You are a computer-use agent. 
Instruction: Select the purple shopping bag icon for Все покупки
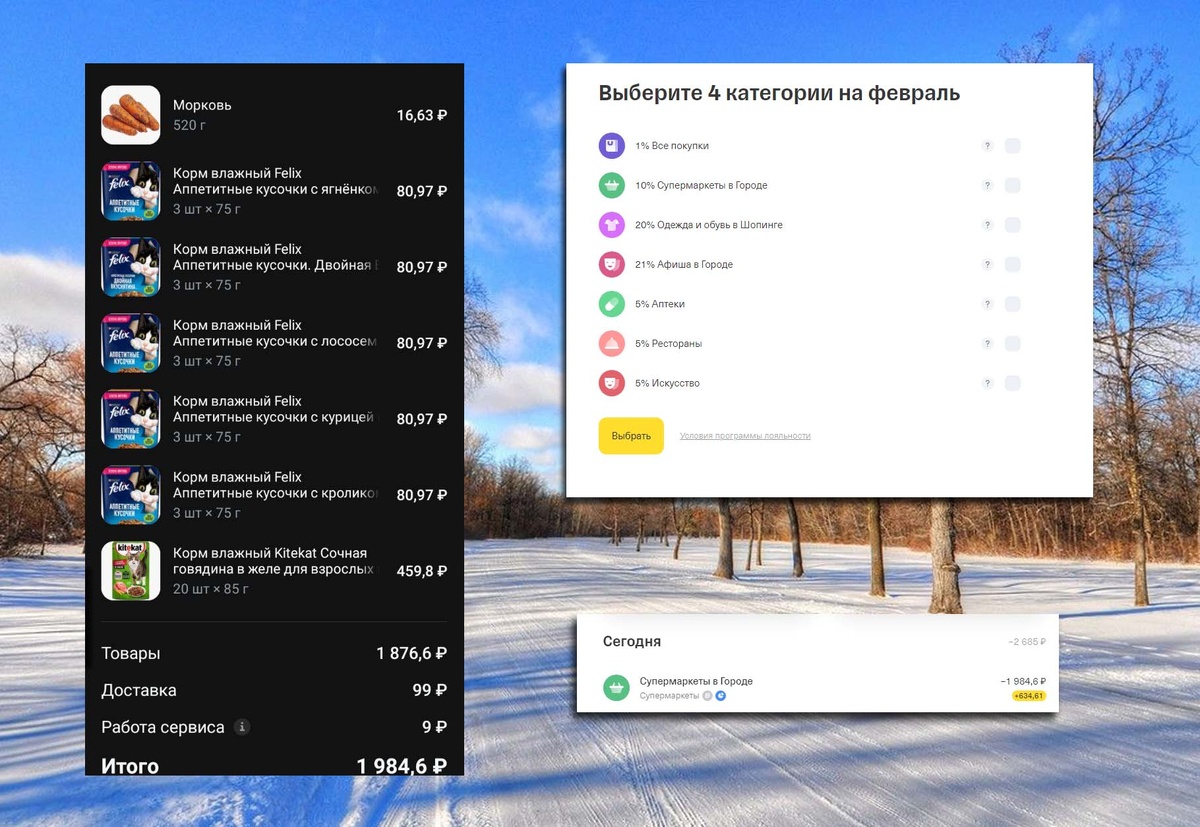(611, 145)
